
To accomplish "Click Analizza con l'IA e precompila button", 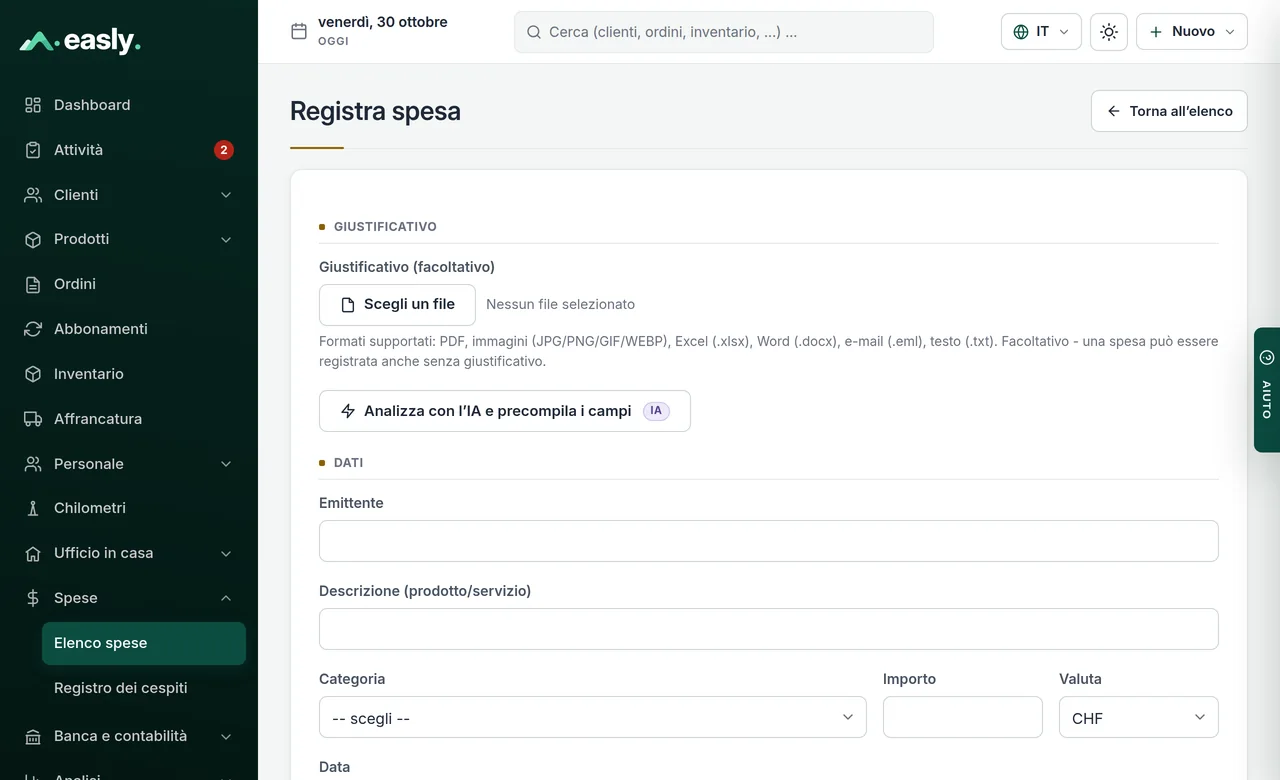I will click(x=505, y=411).
